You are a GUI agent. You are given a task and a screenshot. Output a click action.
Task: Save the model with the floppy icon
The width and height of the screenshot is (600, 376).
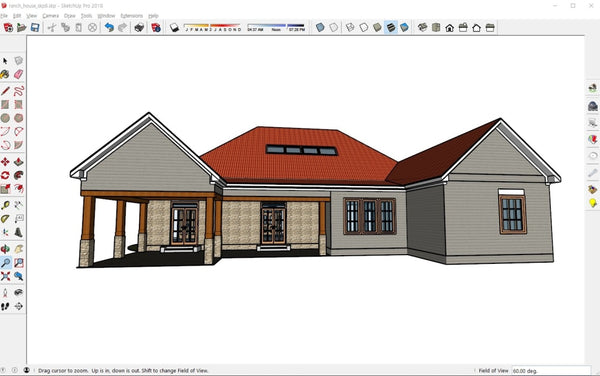click(x=35, y=28)
